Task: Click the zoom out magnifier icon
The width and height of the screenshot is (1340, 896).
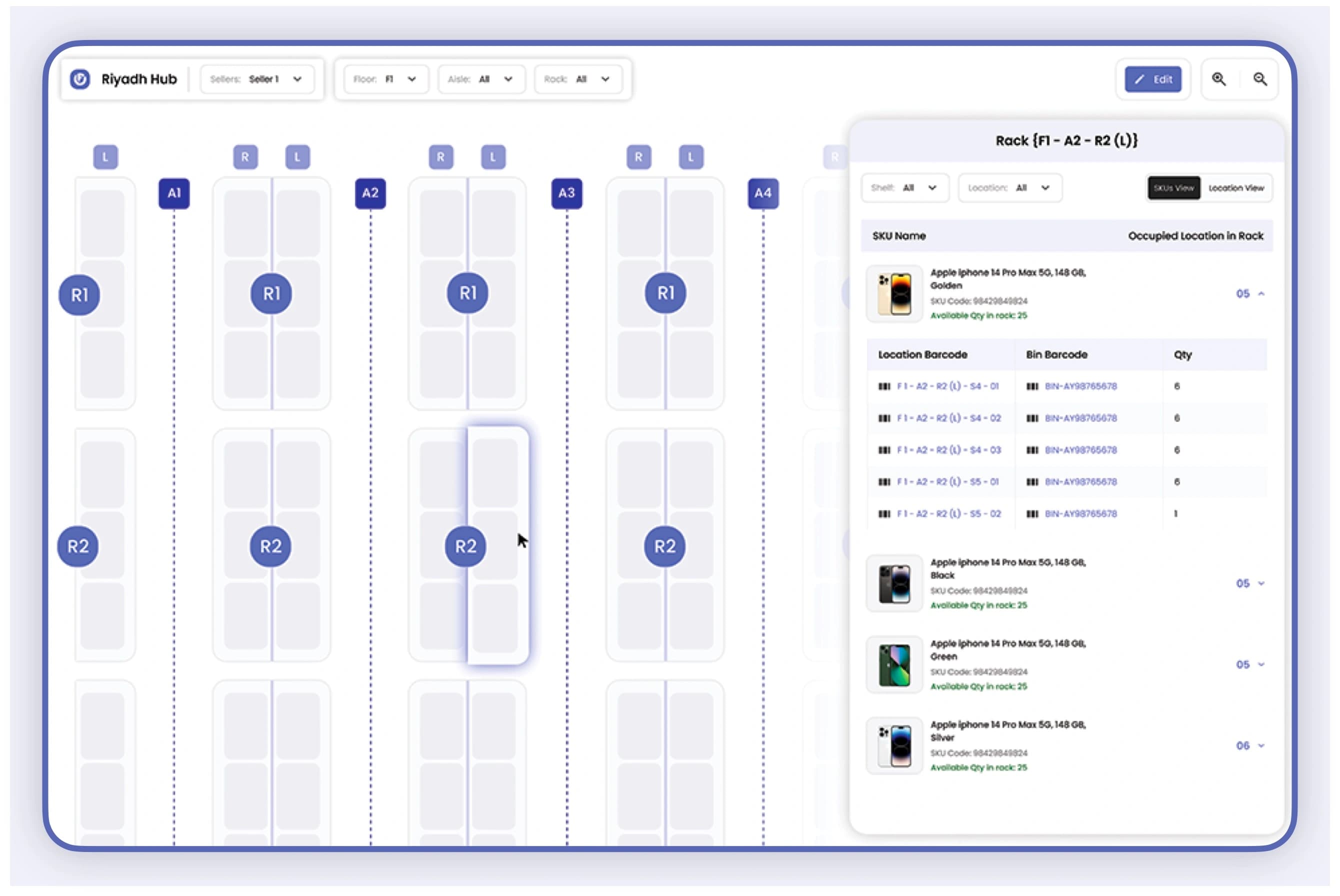Action: tap(1260, 79)
